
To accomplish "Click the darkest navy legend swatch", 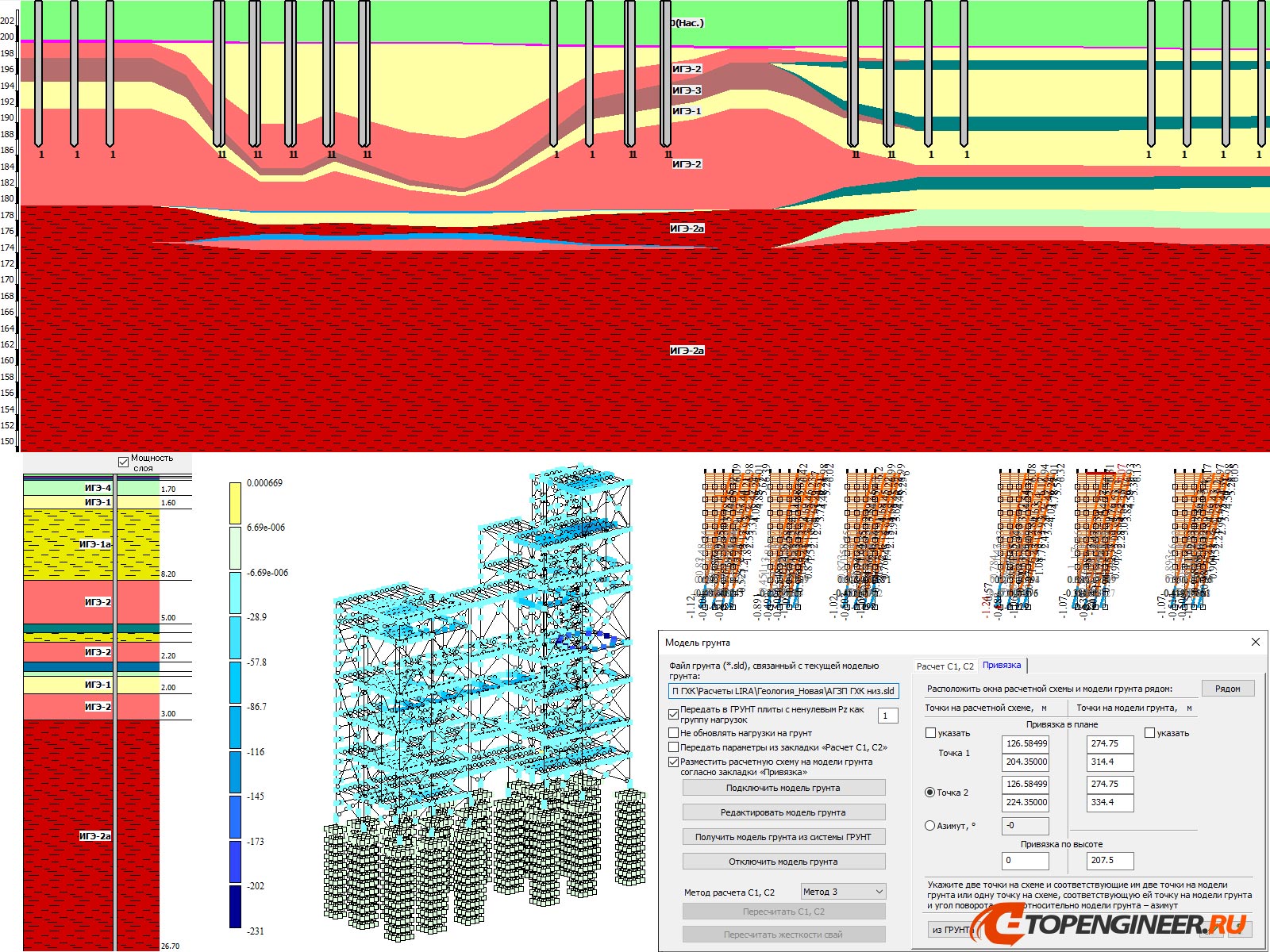I will coord(235,907).
